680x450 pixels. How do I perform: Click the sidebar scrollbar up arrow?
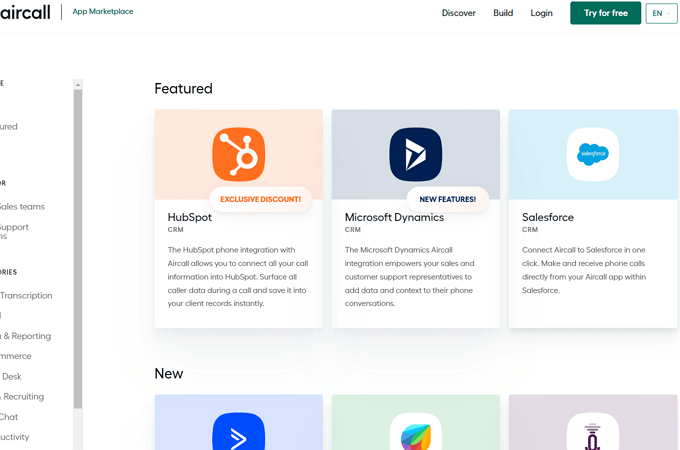click(78, 85)
